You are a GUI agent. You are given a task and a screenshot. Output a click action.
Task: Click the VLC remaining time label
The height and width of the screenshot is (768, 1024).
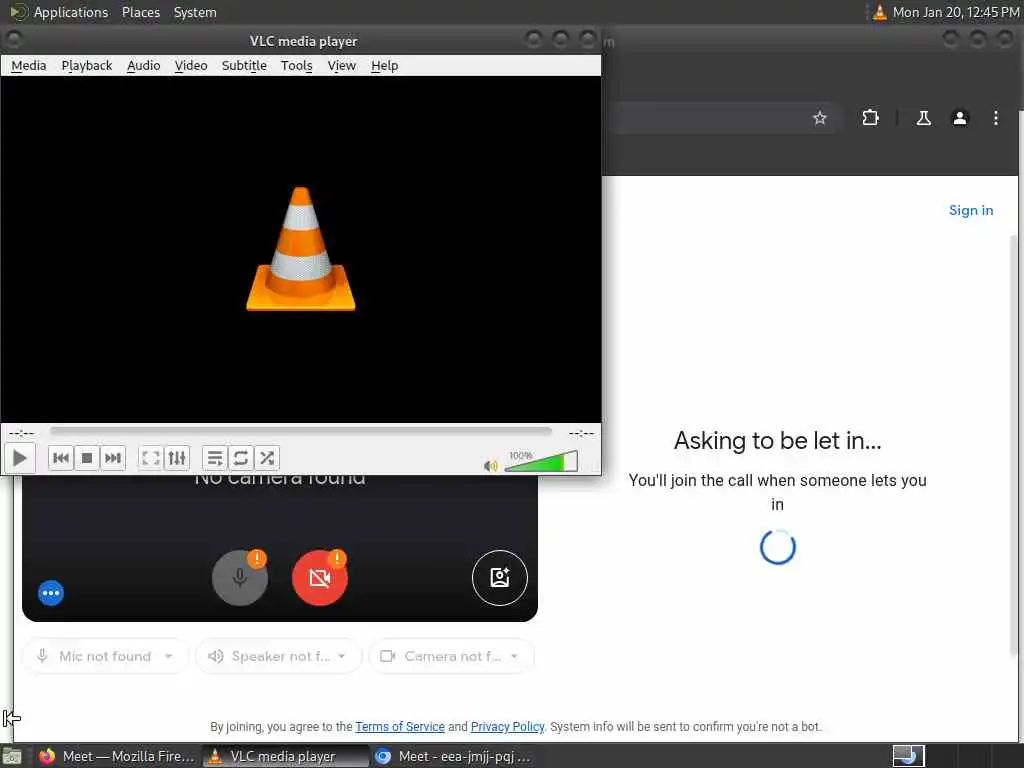tap(581, 433)
